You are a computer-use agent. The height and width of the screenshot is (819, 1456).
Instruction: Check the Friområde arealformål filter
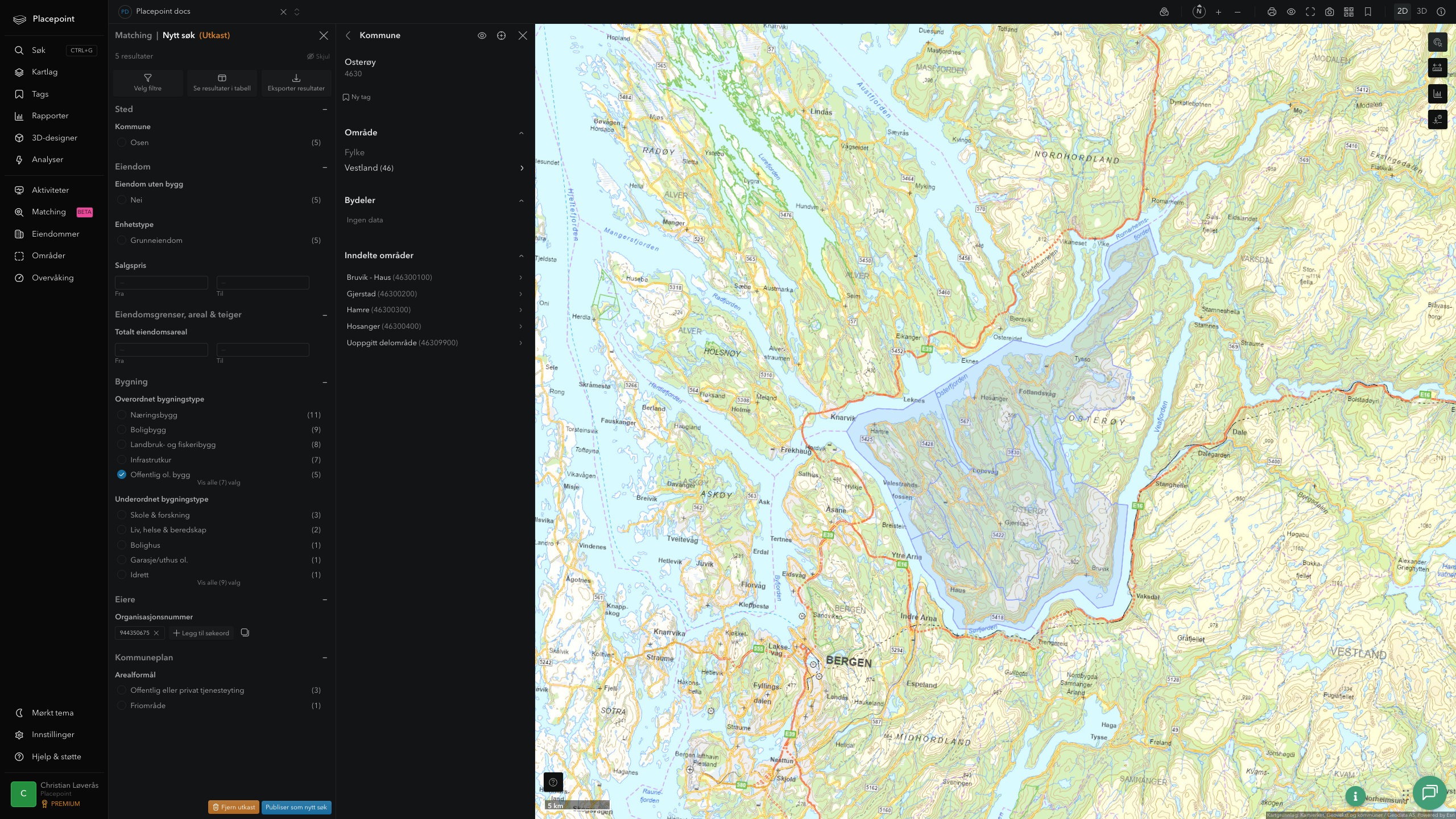click(121, 705)
